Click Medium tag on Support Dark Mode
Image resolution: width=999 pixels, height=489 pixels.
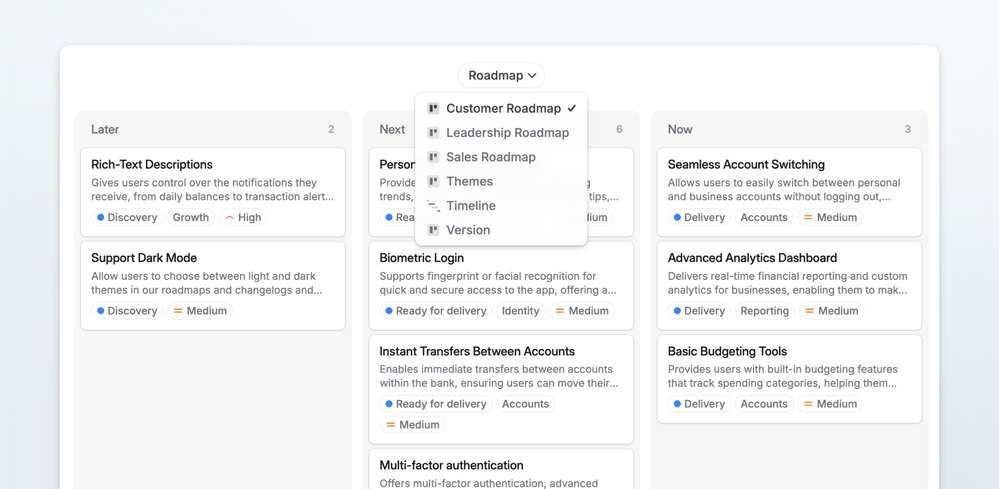200,311
